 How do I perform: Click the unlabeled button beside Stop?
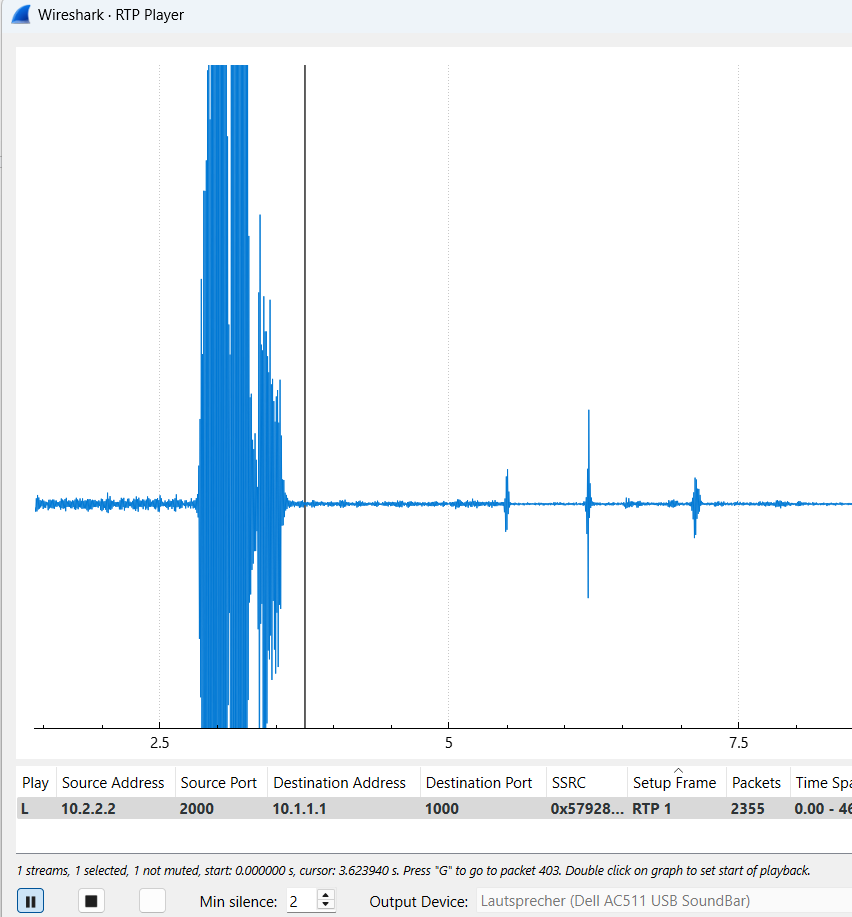[x=152, y=900]
